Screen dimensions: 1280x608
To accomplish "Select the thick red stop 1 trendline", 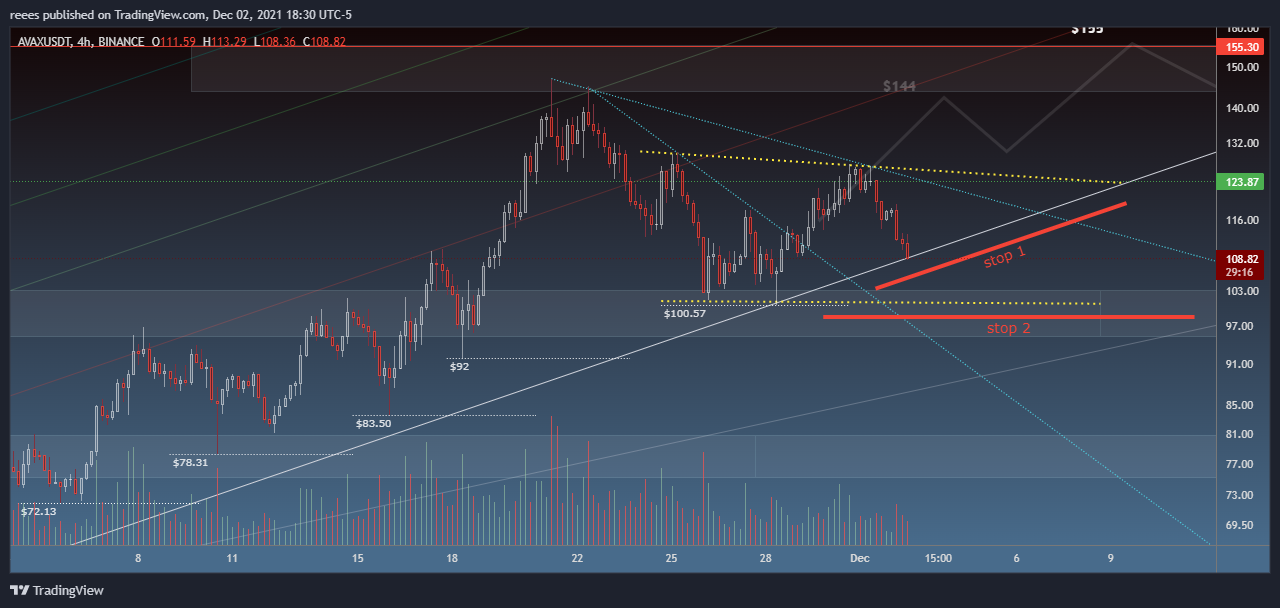I will coord(1001,246).
